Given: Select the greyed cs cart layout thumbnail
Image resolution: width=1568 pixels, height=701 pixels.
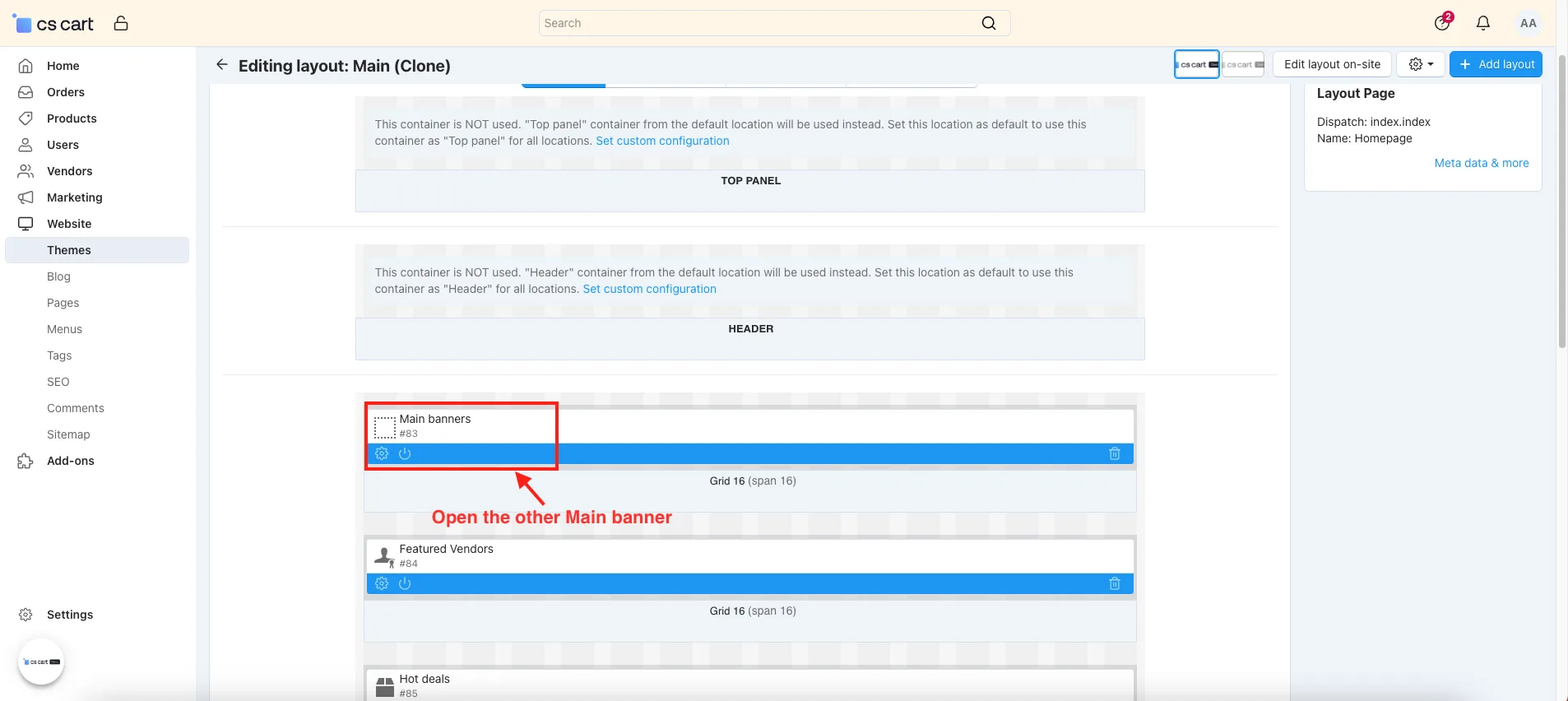Looking at the screenshot, I should 1243,64.
